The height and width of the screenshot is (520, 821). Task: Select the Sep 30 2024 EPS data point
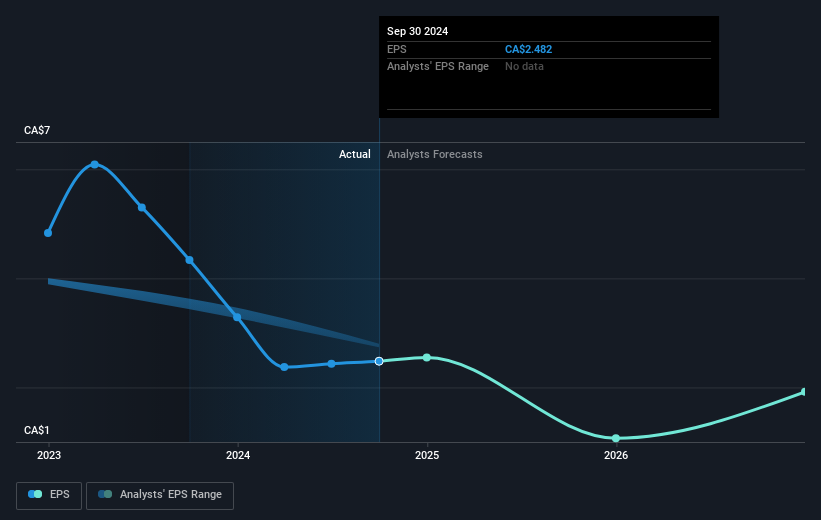pyautogui.click(x=379, y=361)
